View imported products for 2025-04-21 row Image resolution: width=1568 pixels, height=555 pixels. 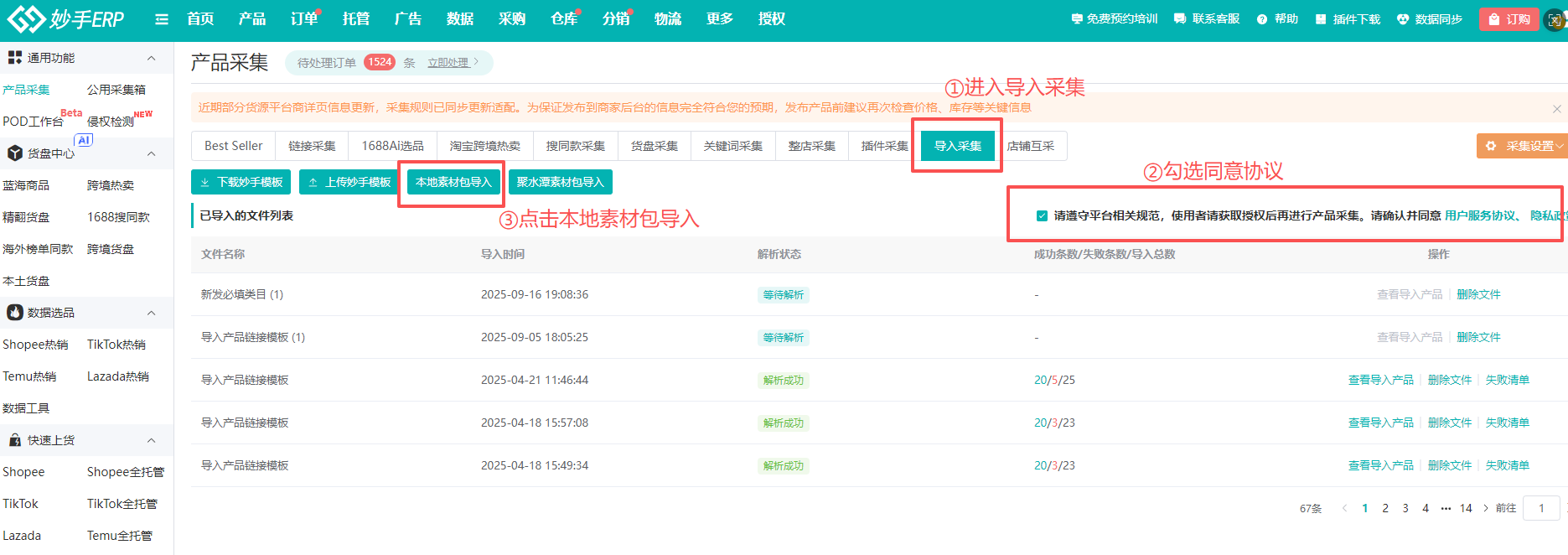coord(1380,380)
